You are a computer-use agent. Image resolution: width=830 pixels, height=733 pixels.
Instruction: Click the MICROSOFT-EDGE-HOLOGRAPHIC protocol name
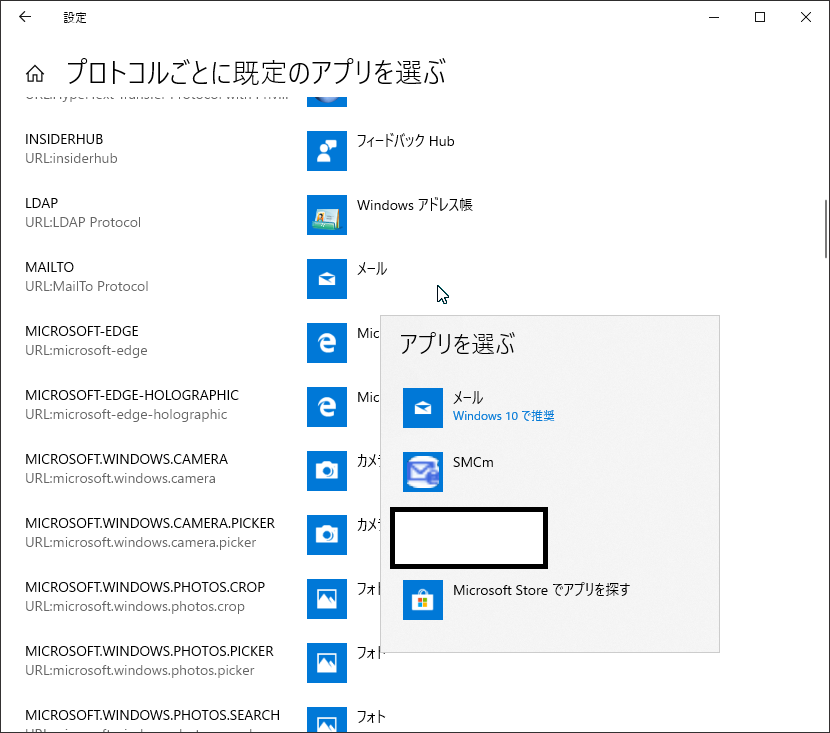click(x=132, y=395)
